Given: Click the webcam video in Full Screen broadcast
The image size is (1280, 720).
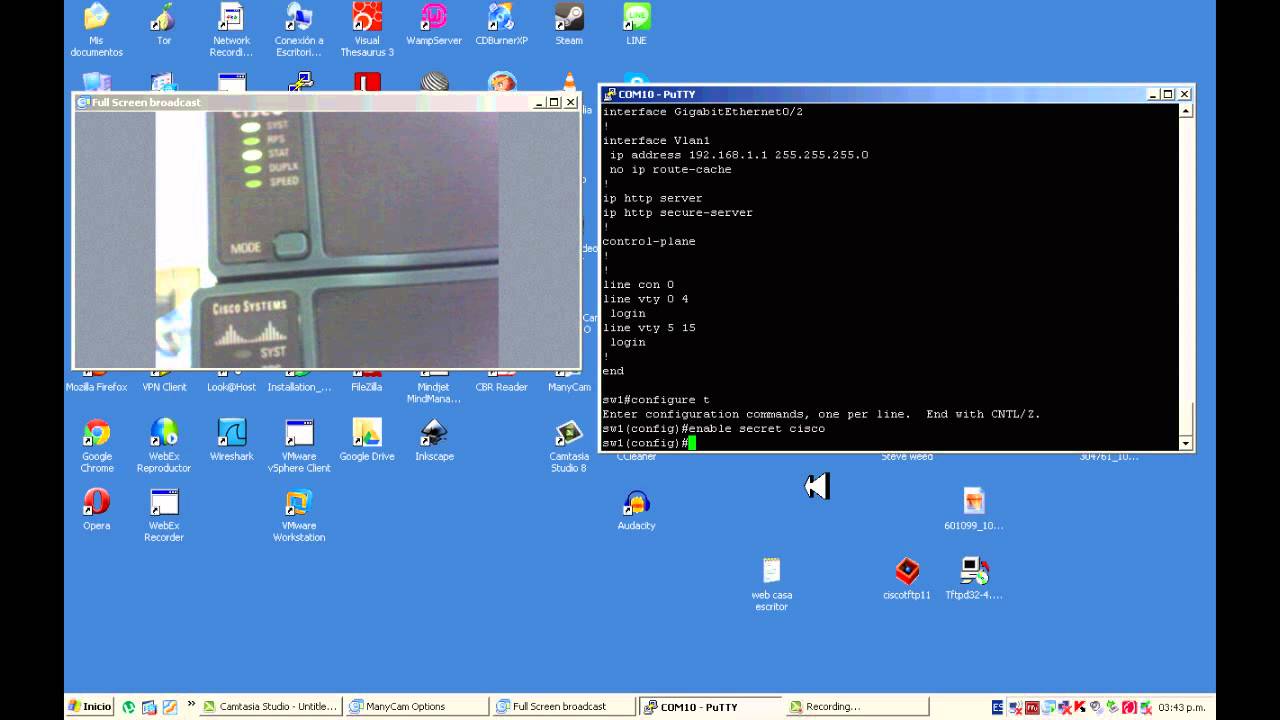Looking at the screenshot, I should point(326,240).
